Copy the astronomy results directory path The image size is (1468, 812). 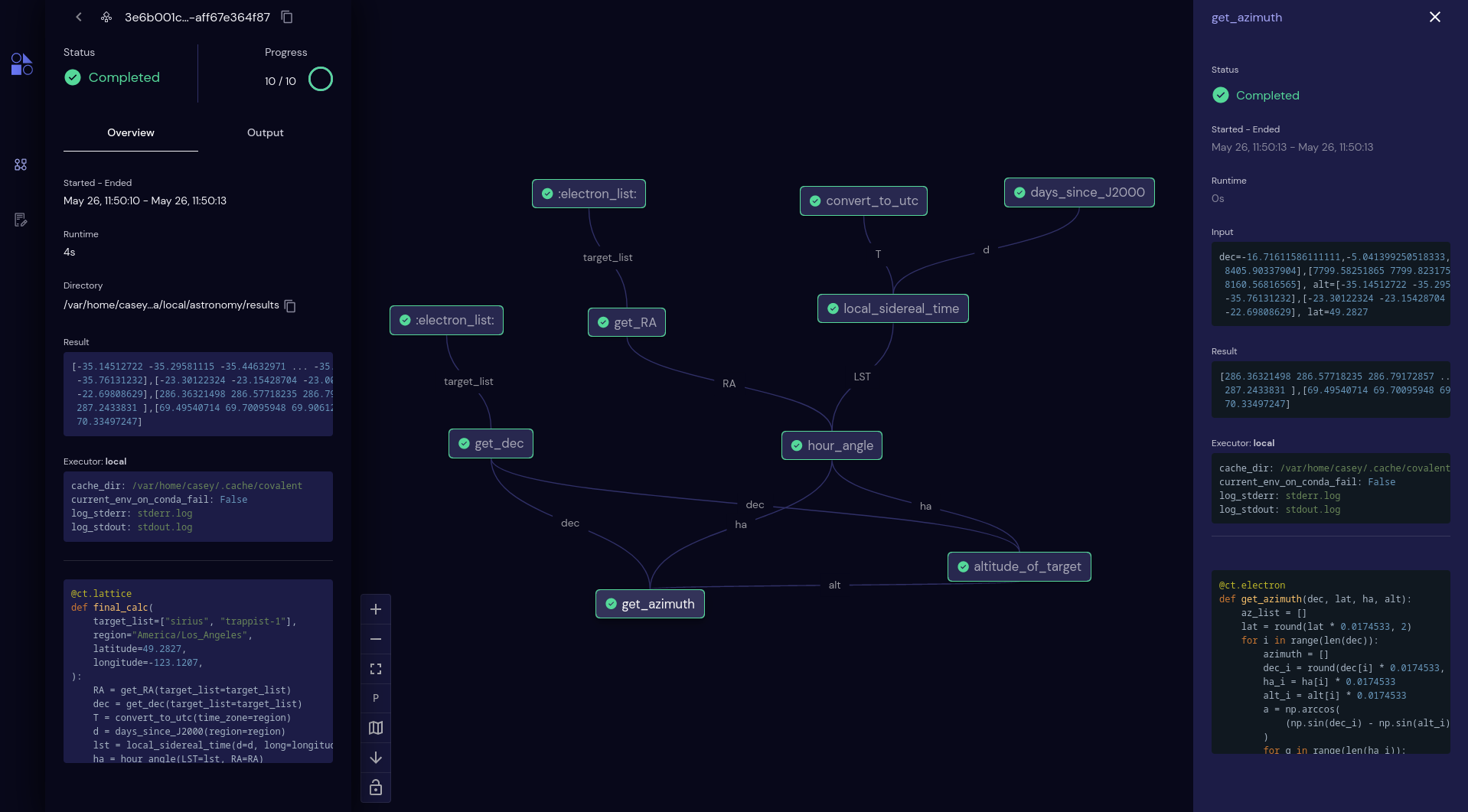[290, 305]
